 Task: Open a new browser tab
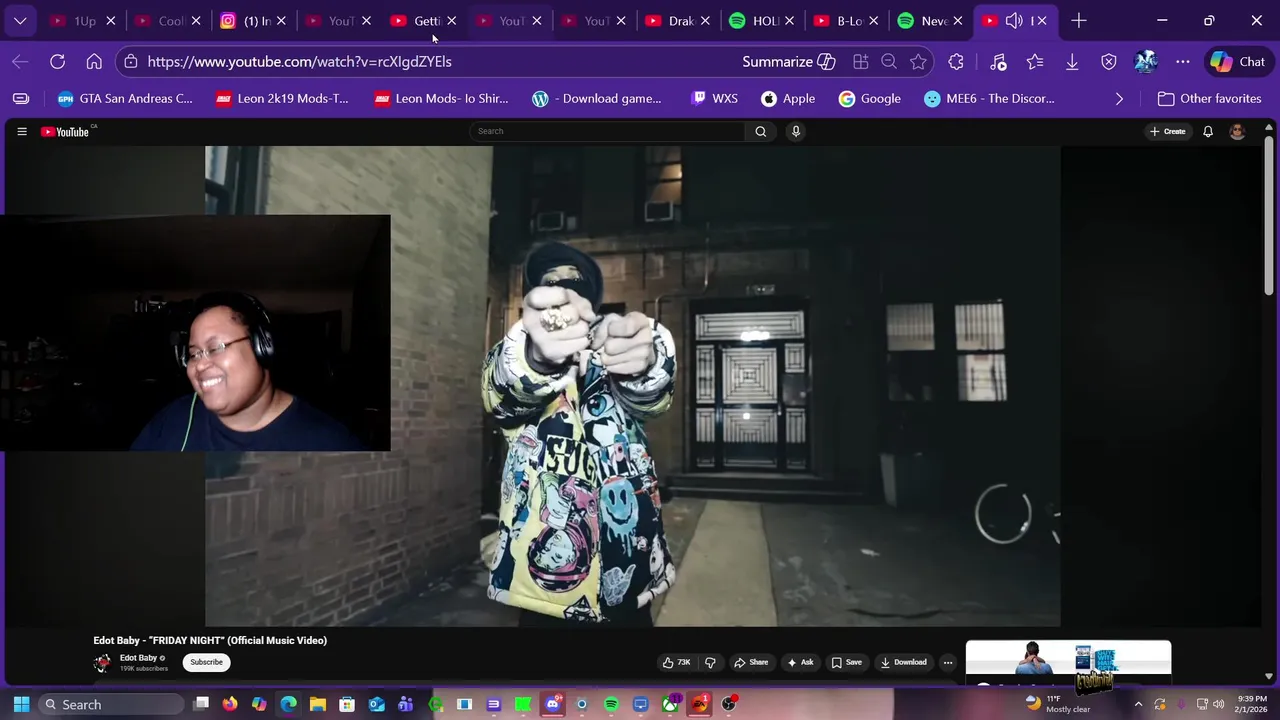(x=1079, y=21)
